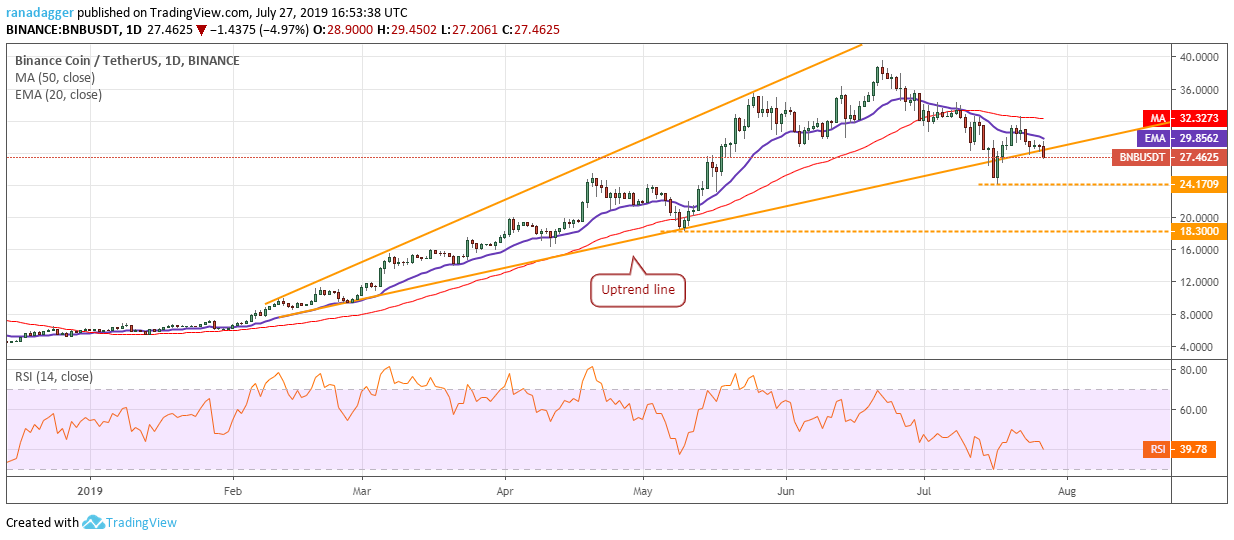
Task: Select the 'EMA (20, close)' indicator legend
Action: coord(58,95)
